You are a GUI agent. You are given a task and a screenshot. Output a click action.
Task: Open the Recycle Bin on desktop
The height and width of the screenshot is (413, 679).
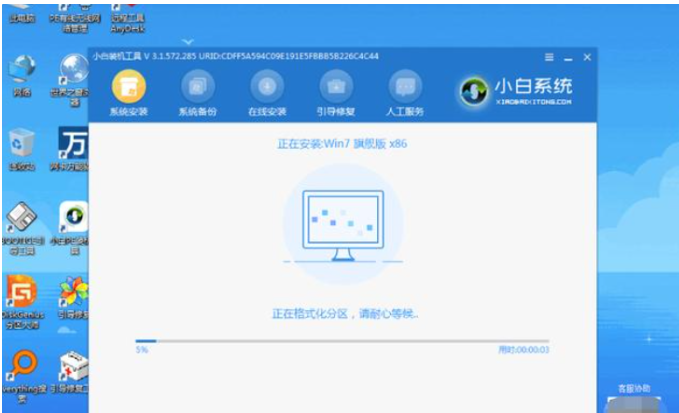tap(22, 150)
